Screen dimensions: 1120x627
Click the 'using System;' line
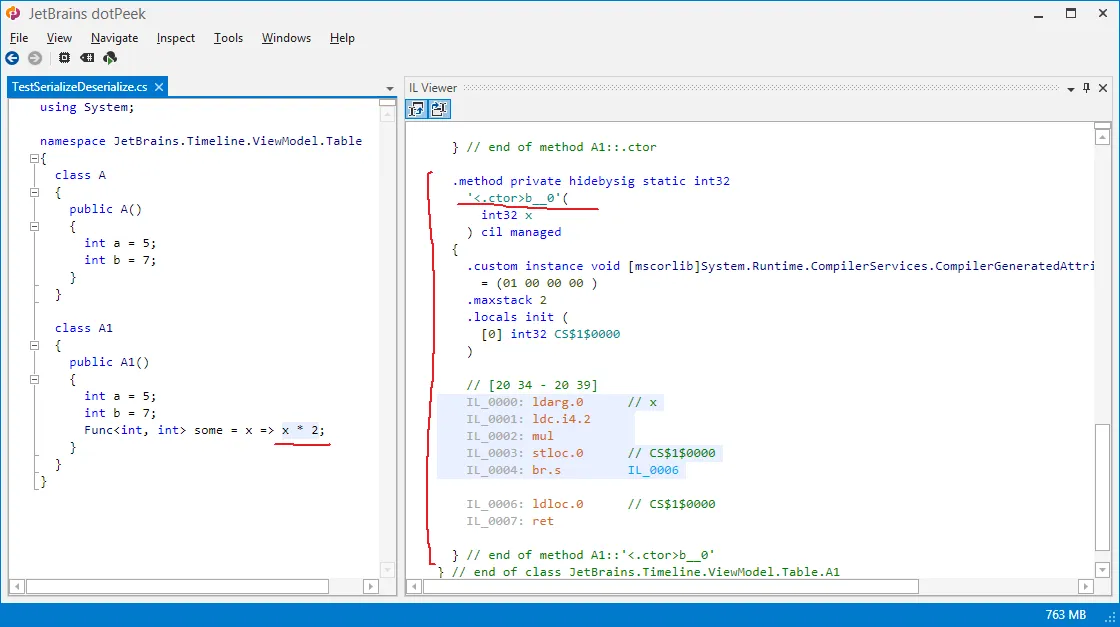pyautogui.click(x=87, y=107)
